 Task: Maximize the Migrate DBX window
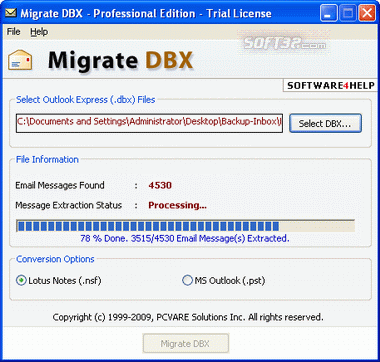(348, 14)
